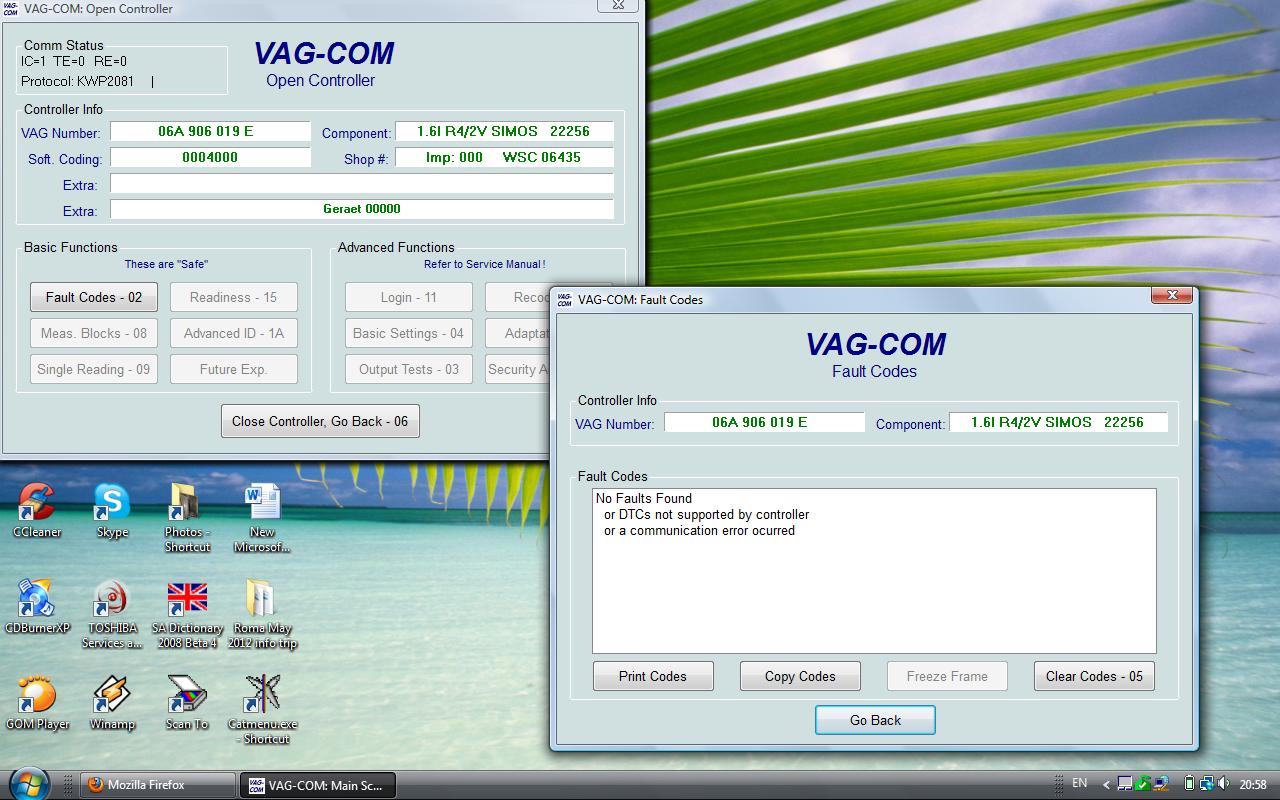
Task: Open CDBurnerXP desktop shortcut
Action: click(x=37, y=600)
